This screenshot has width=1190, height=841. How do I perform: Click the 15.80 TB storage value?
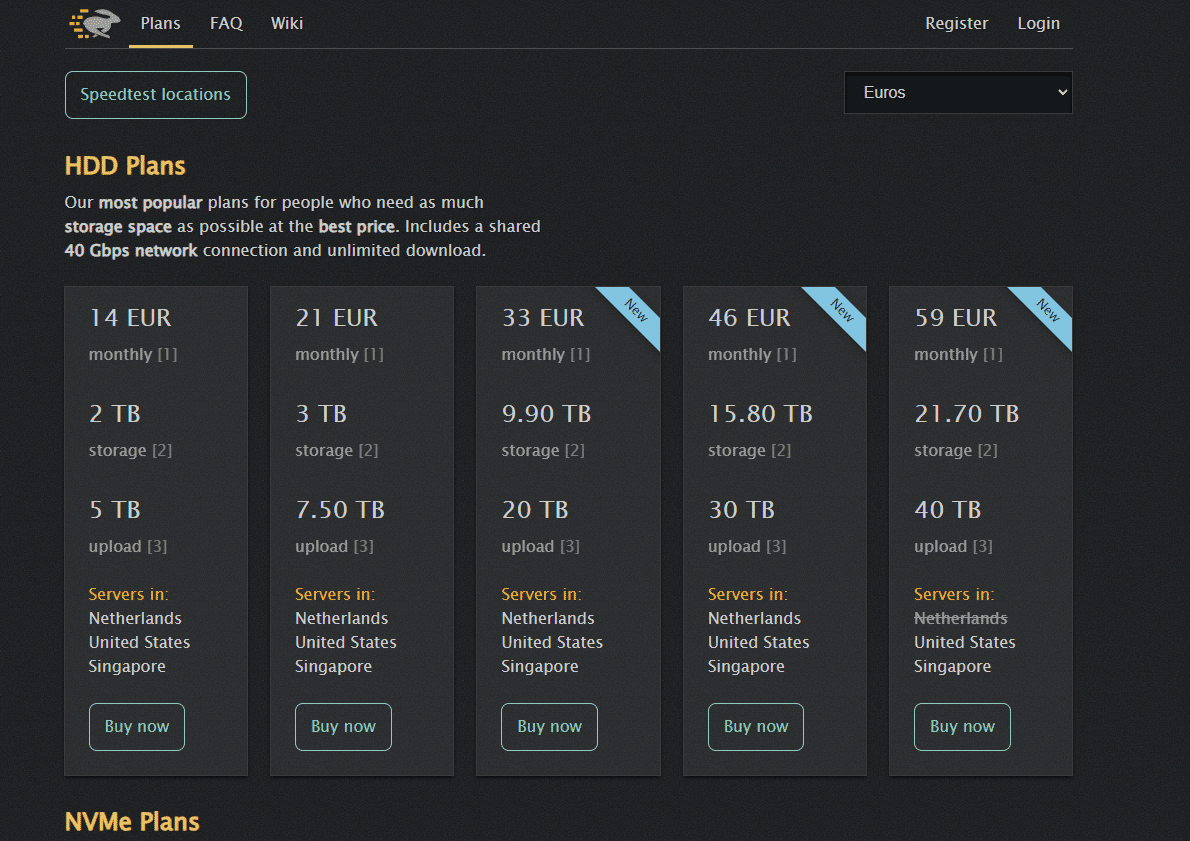[760, 414]
